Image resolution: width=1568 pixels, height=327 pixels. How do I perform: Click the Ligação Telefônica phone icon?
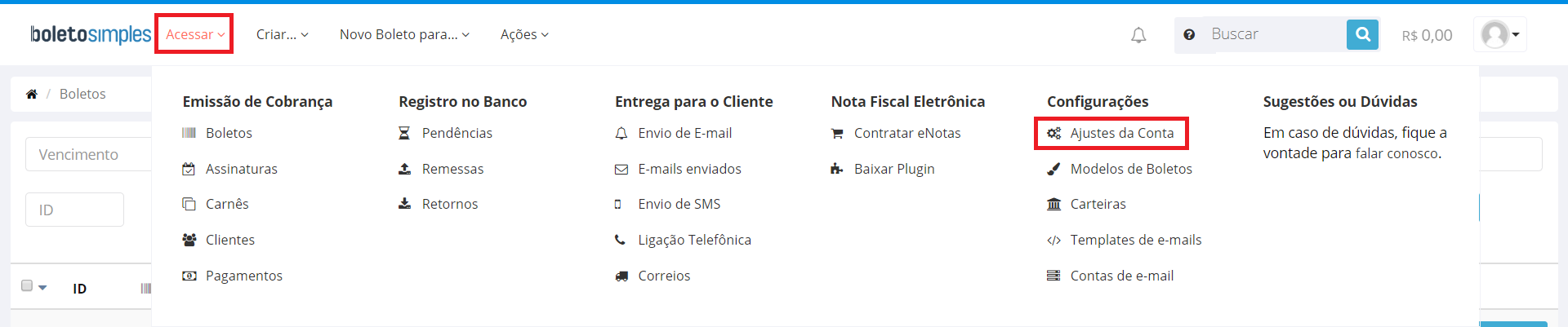621,240
